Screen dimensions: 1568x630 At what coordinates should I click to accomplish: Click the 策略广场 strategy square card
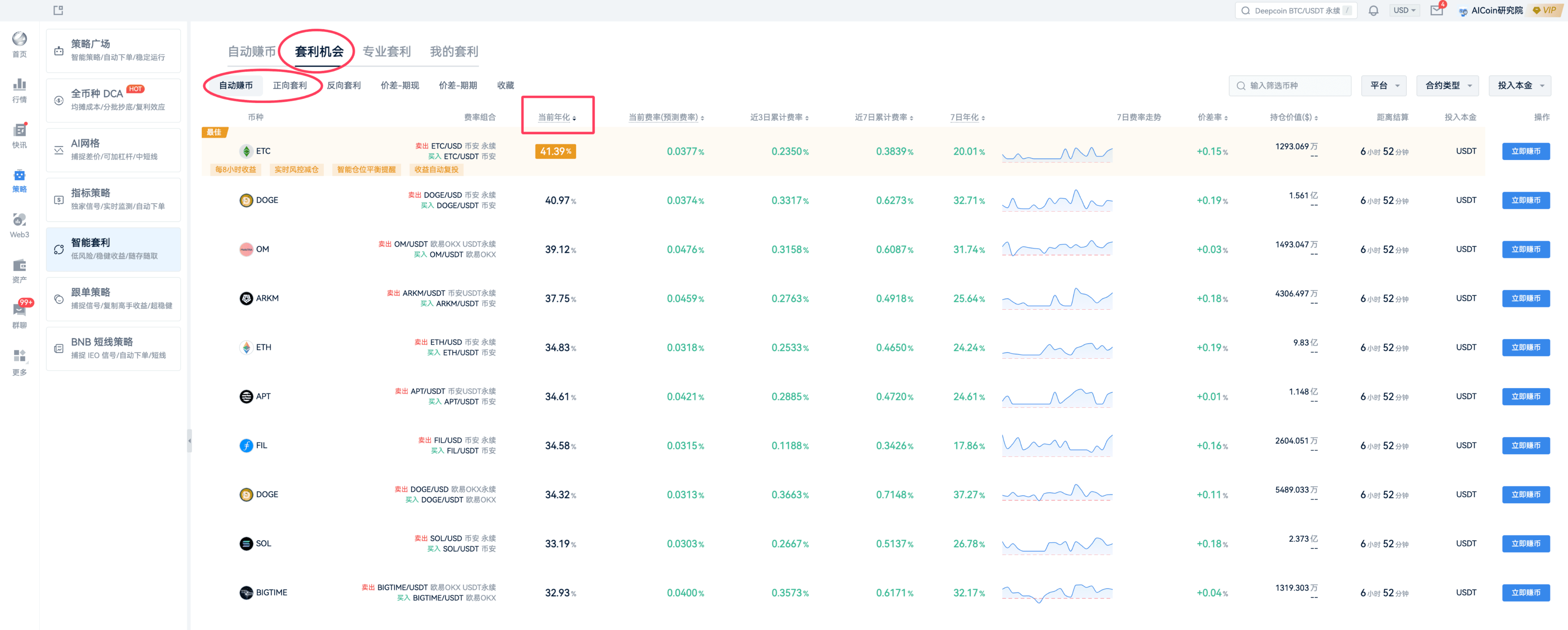point(113,51)
